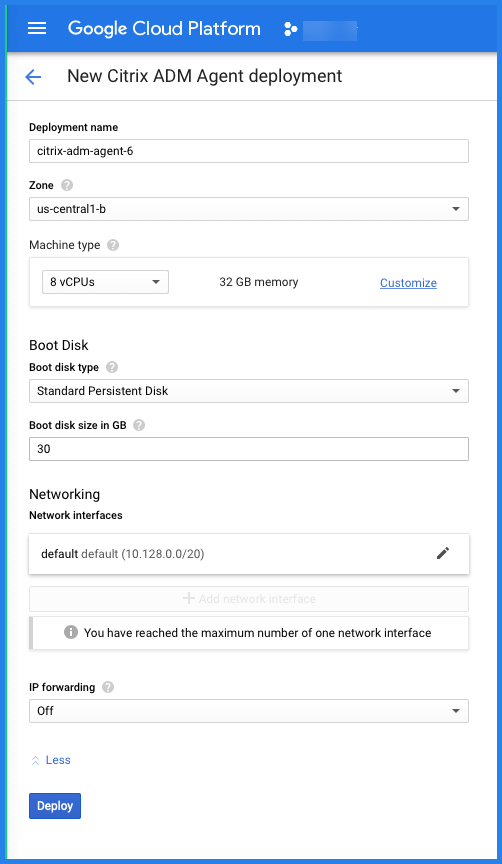Click the Customize machine type link
This screenshot has width=502, height=864.
[x=408, y=283]
